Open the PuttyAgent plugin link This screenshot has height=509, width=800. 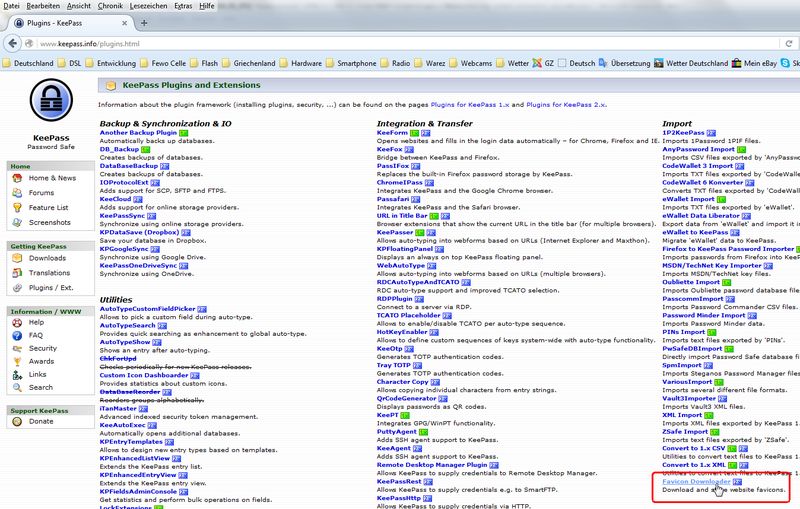396,431
